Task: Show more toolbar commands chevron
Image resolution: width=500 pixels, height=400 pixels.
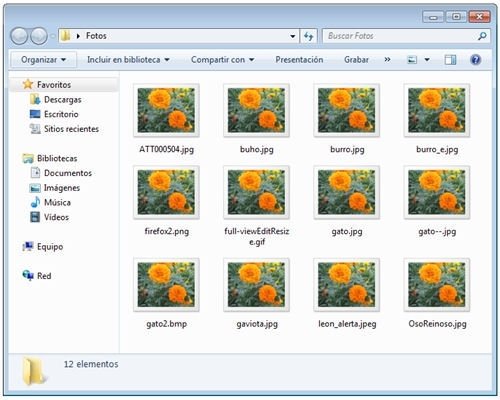Action: pyautogui.click(x=387, y=60)
